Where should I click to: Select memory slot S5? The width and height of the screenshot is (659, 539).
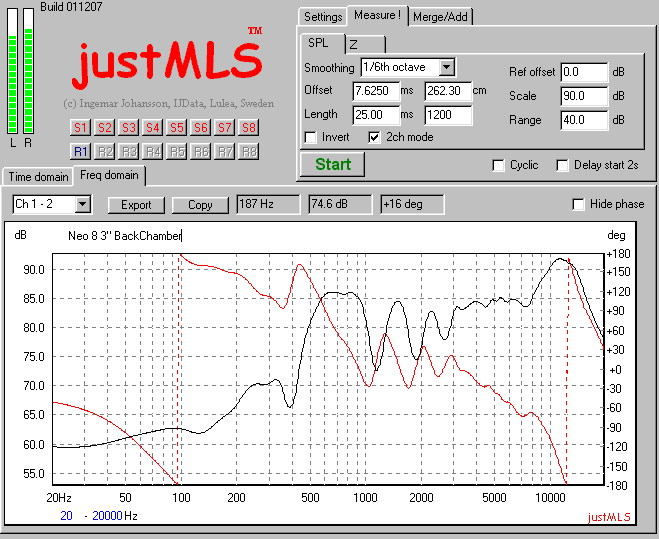(177, 127)
